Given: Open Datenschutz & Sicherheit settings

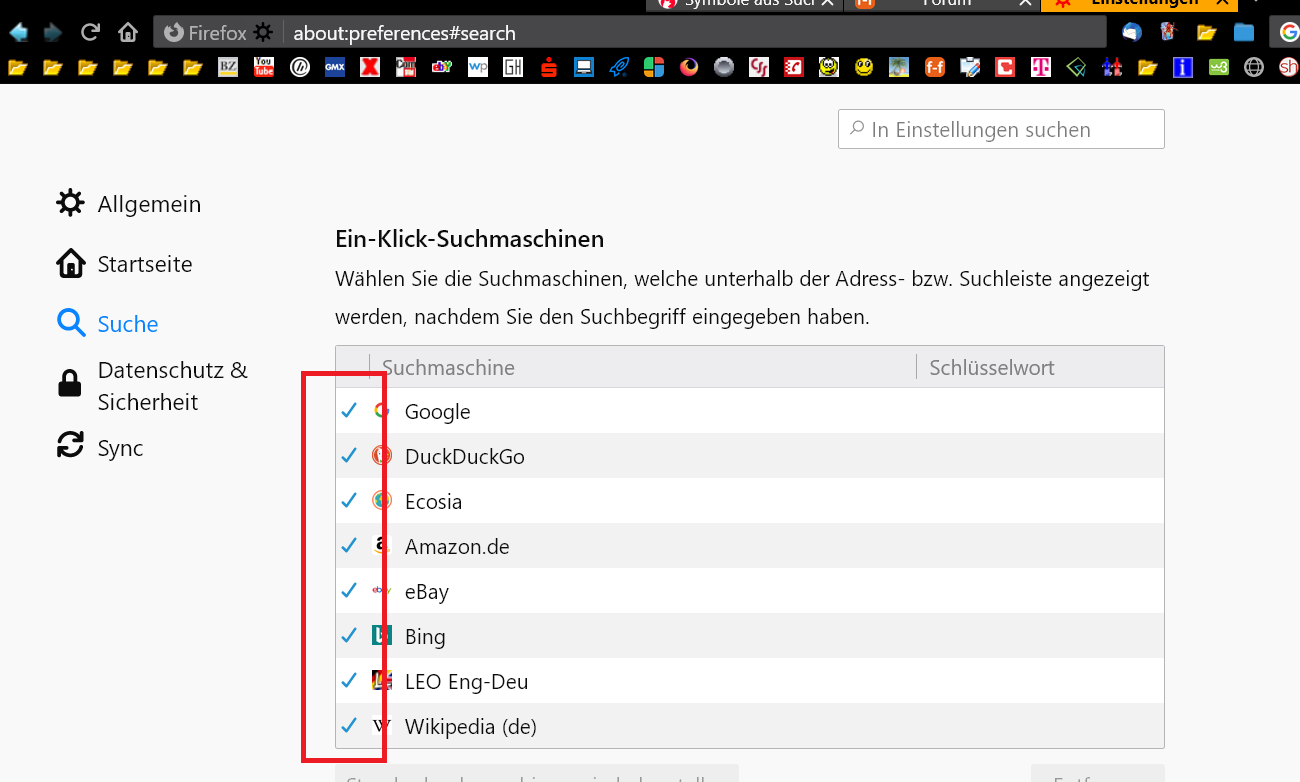Looking at the screenshot, I should click(152, 386).
